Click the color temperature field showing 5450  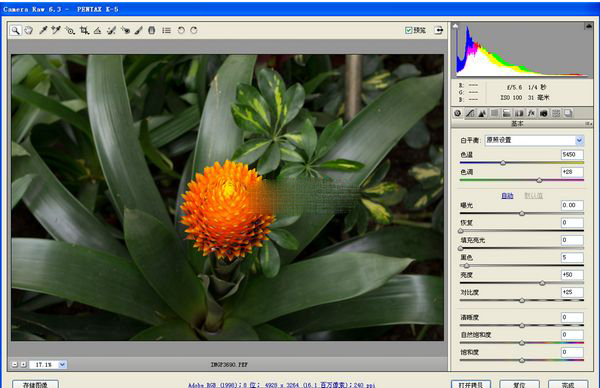pyautogui.click(x=572, y=155)
